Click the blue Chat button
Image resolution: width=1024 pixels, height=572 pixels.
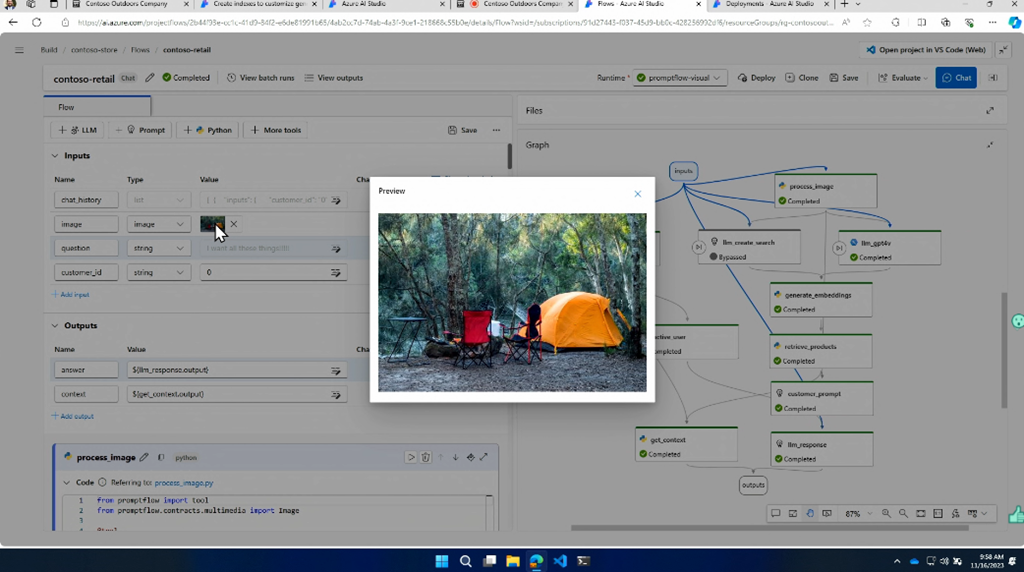point(955,78)
